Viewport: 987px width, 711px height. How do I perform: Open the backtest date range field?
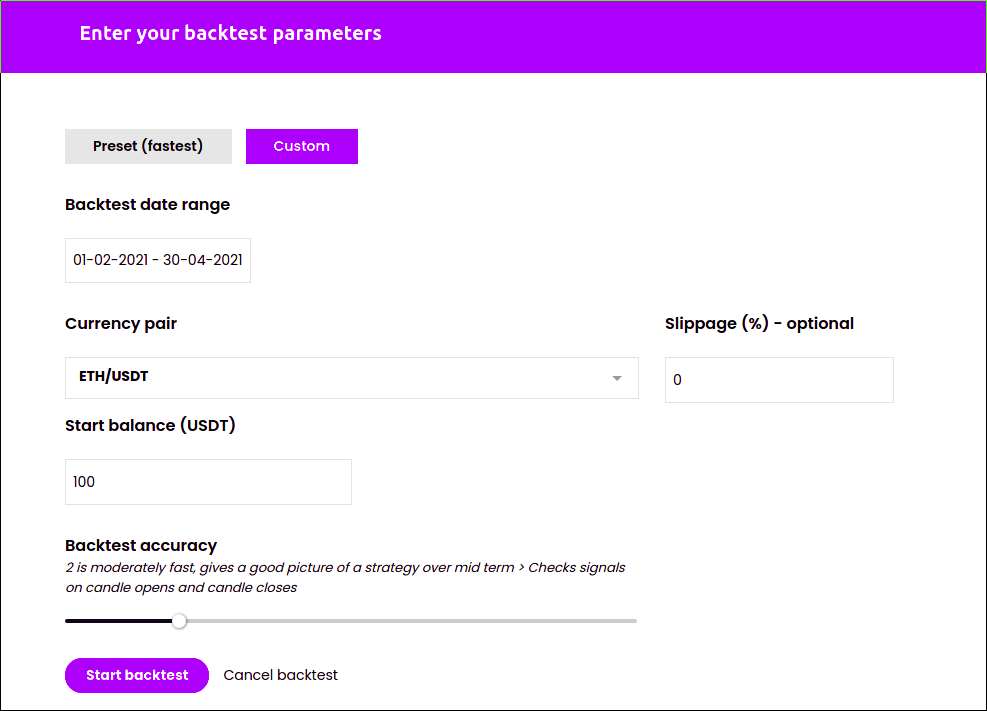tap(158, 260)
